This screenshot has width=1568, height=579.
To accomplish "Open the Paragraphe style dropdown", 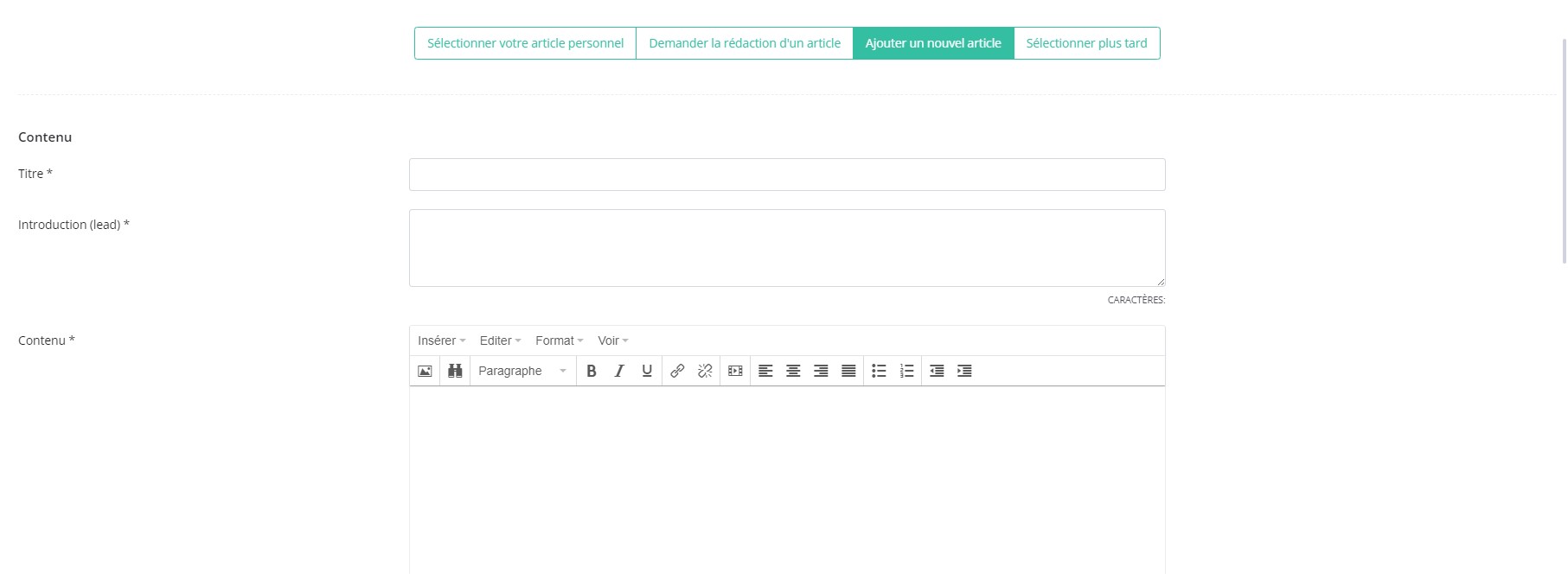I will click(x=522, y=371).
